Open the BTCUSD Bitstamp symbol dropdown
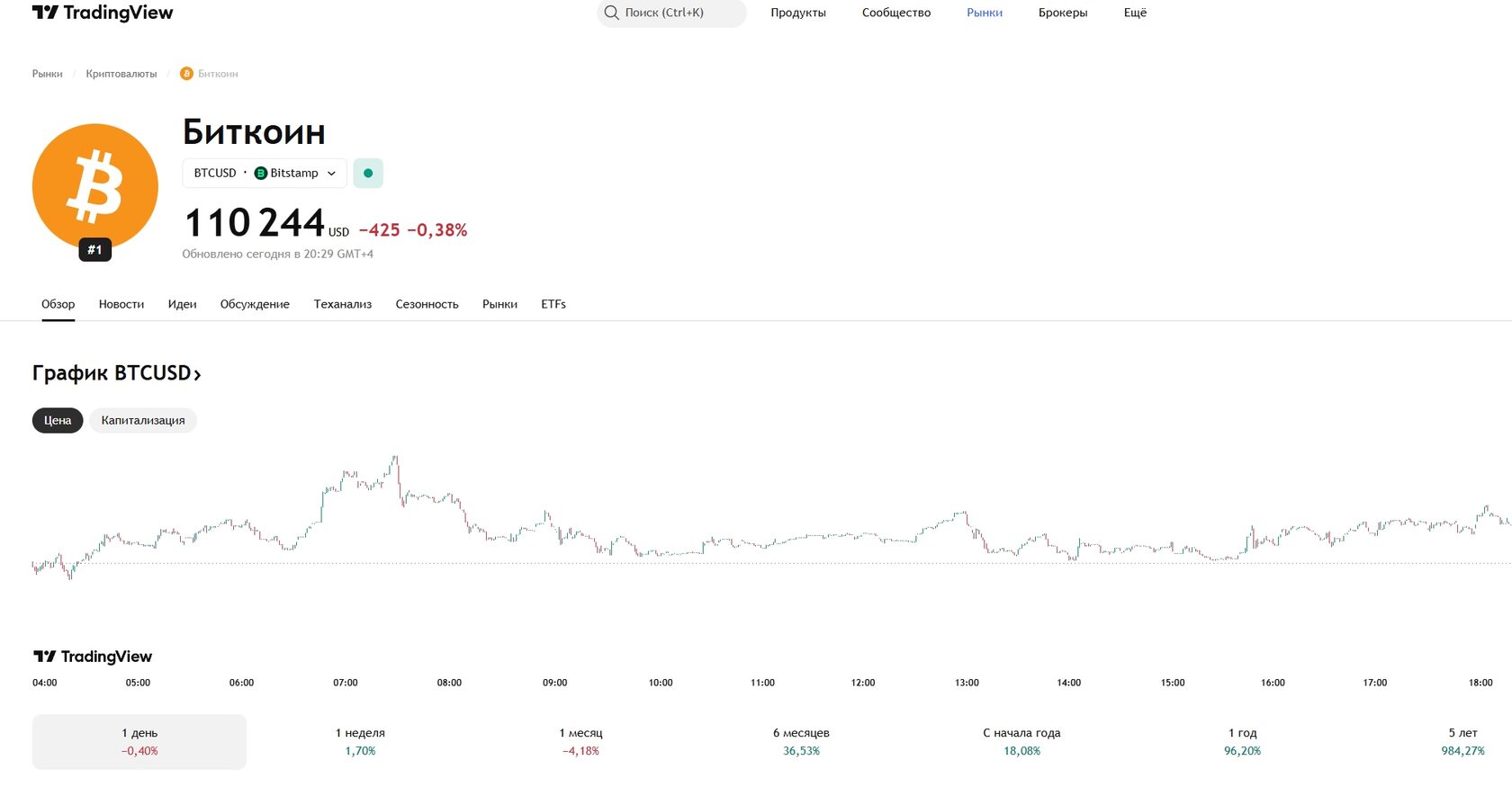The height and width of the screenshot is (796, 1512). point(265,173)
